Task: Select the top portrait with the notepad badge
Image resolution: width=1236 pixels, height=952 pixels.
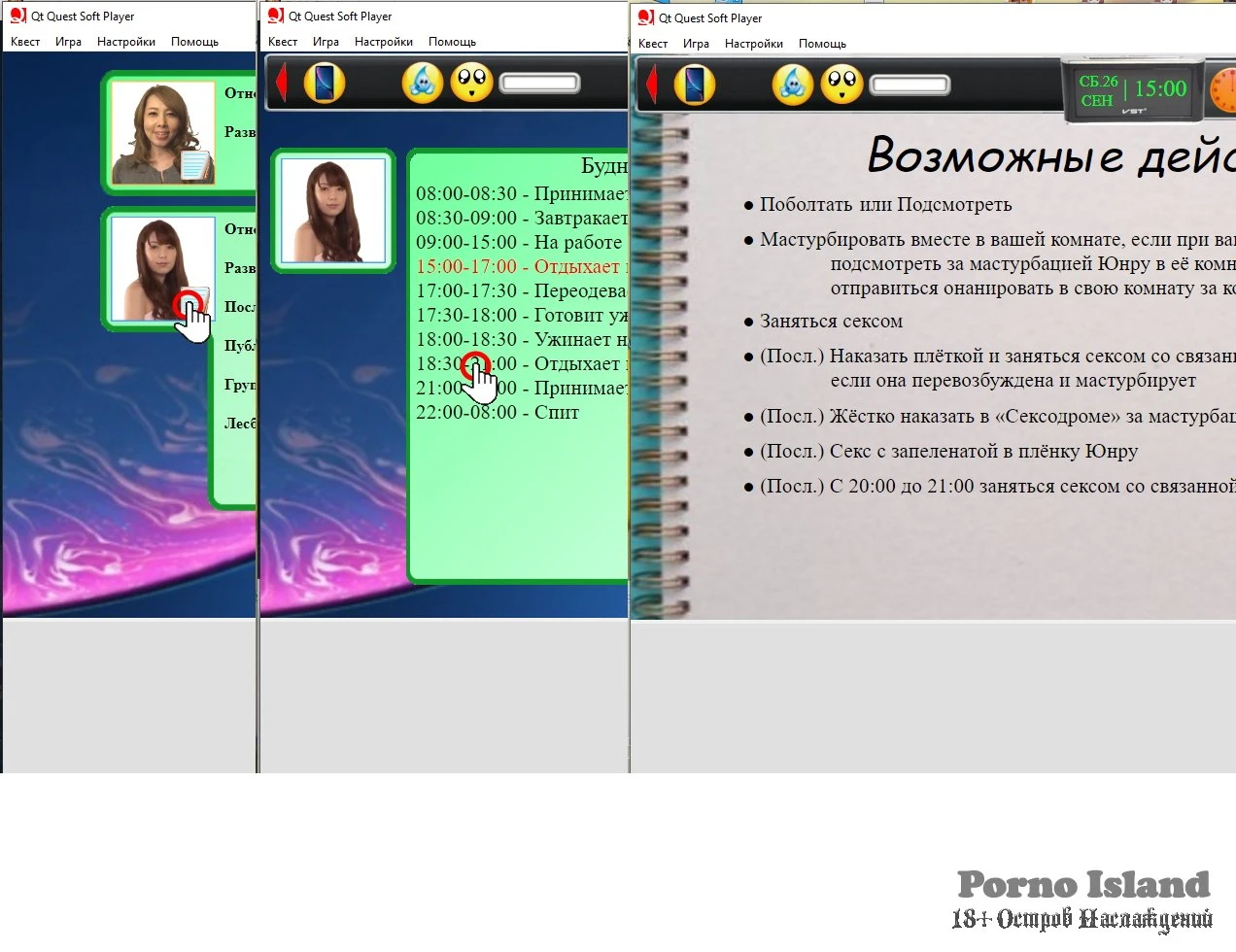Action: [162, 133]
